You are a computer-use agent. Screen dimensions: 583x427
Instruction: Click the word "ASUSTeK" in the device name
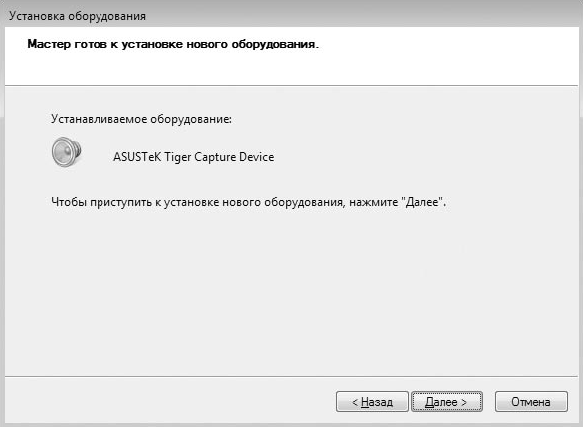click(x=137, y=157)
